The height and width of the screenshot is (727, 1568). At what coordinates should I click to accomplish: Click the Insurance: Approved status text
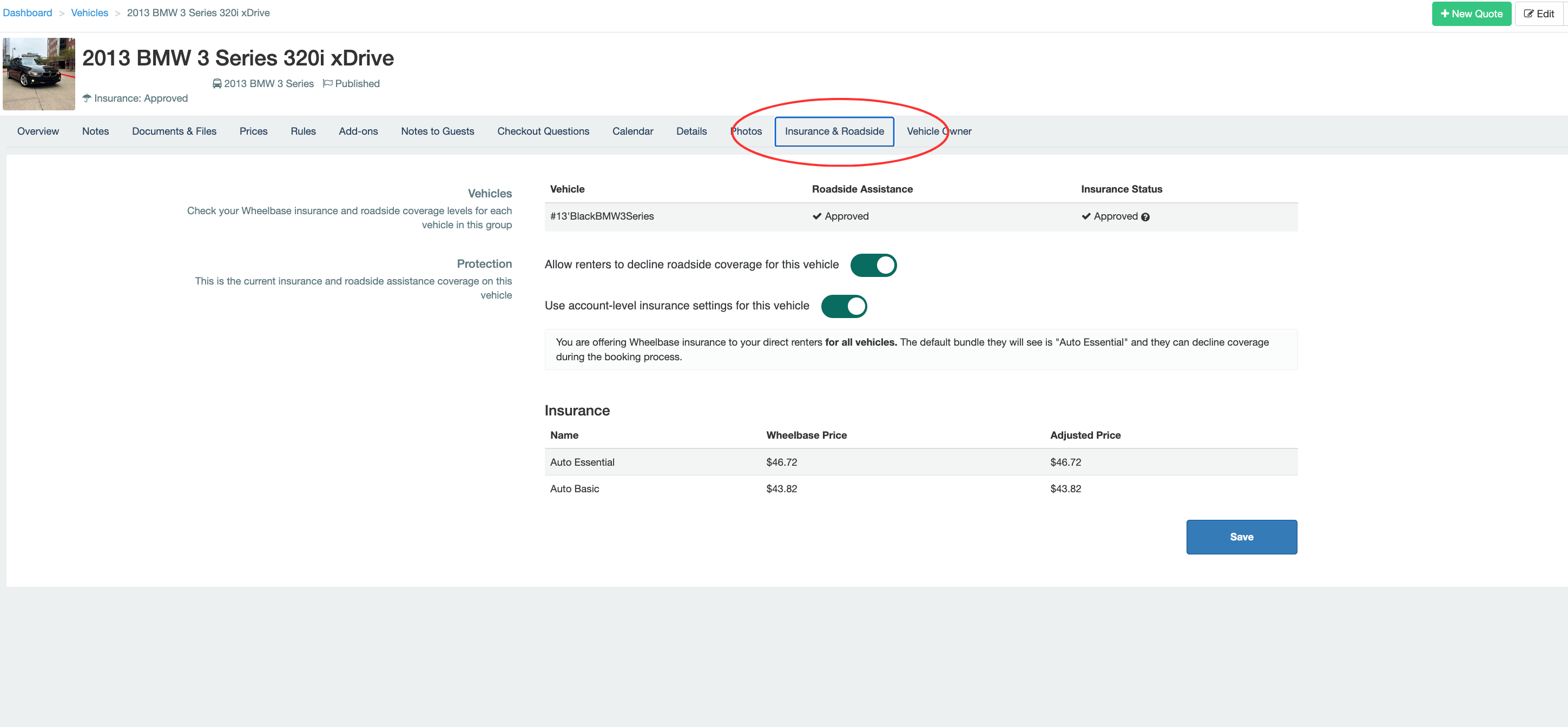pyautogui.click(x=141, y=98)
